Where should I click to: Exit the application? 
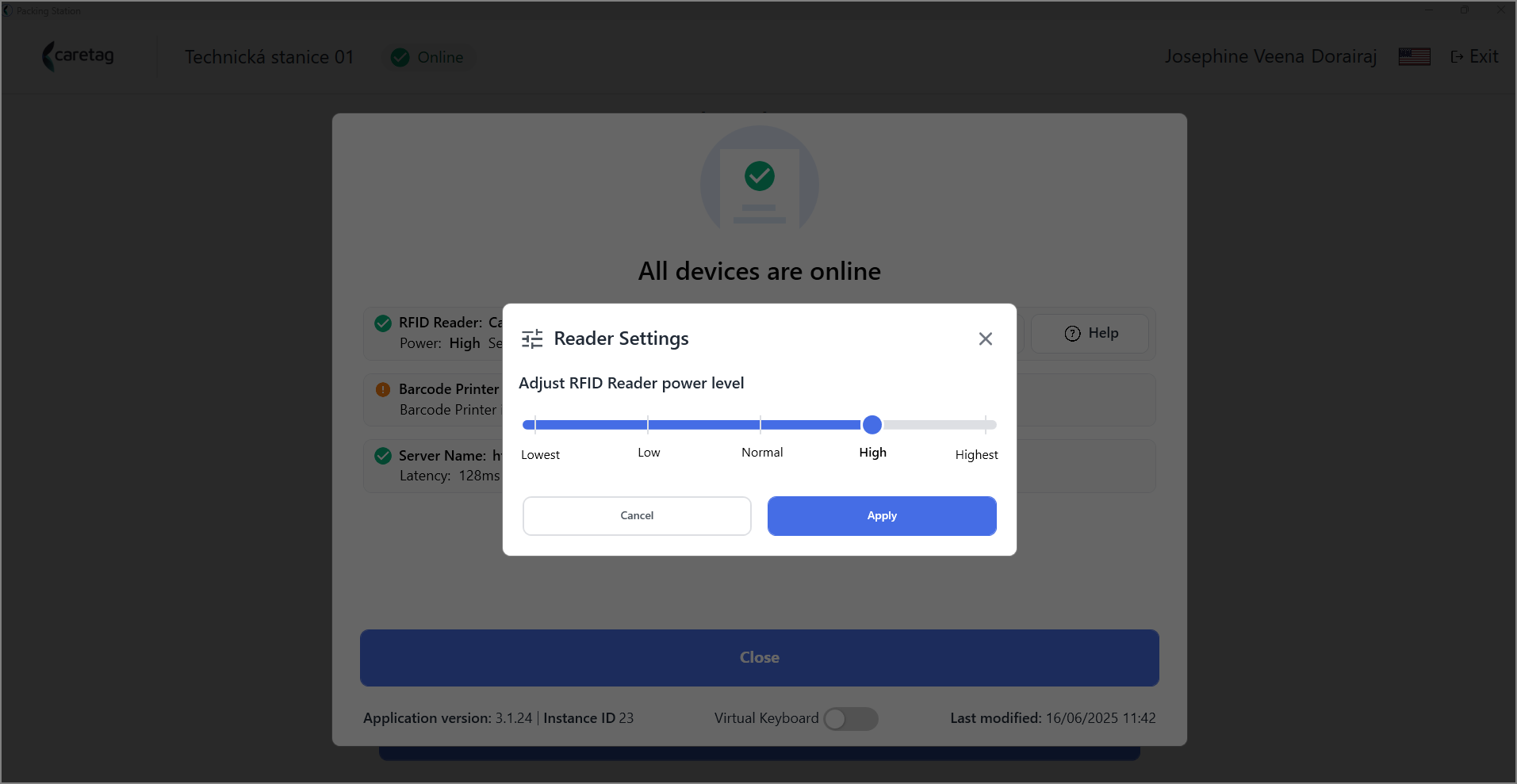[1474, 57]
